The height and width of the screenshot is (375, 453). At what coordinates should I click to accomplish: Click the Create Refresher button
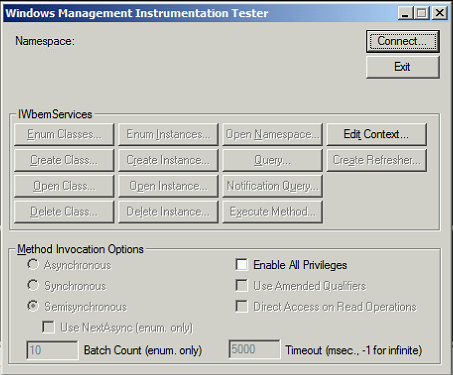coord(376,160)
